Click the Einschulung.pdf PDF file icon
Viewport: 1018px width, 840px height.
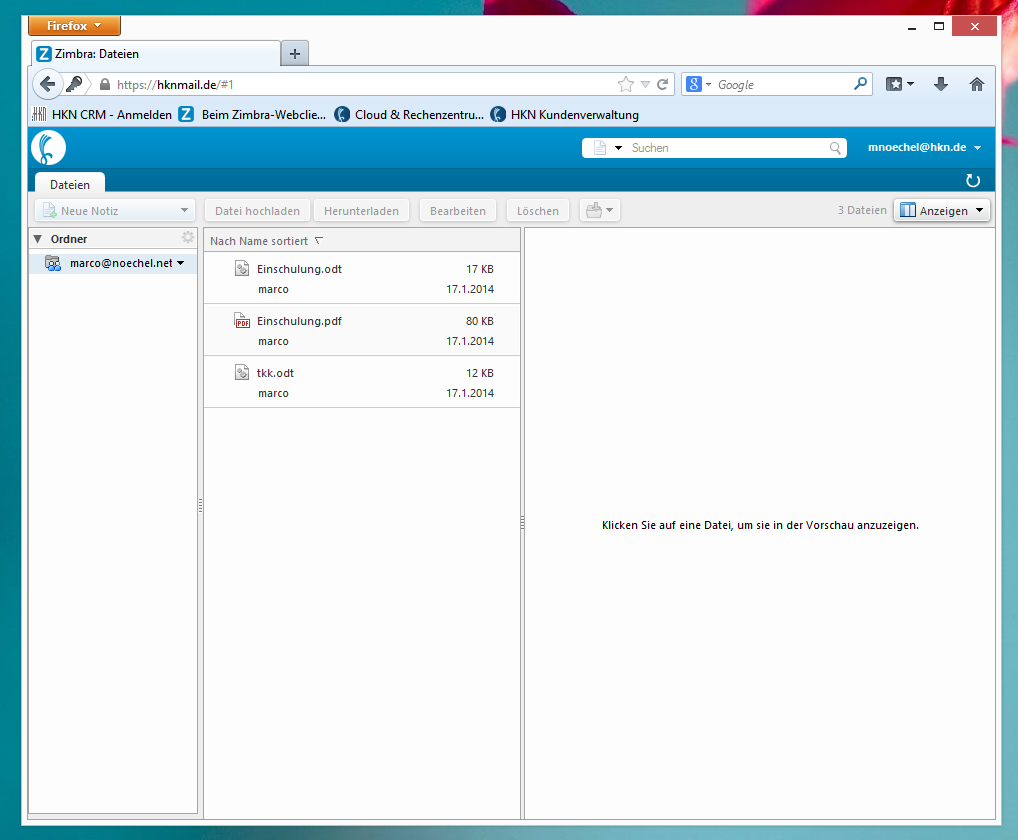(242, 321)
